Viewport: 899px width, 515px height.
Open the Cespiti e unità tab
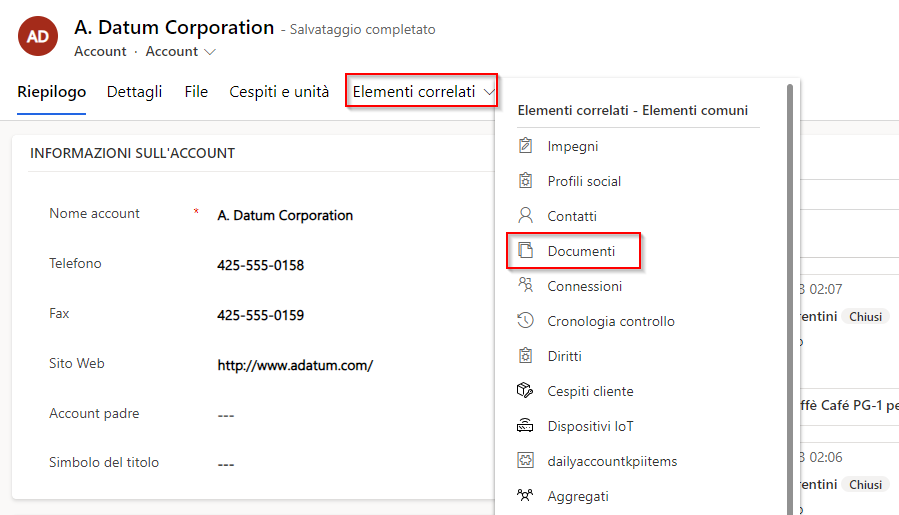coord(279,92)
